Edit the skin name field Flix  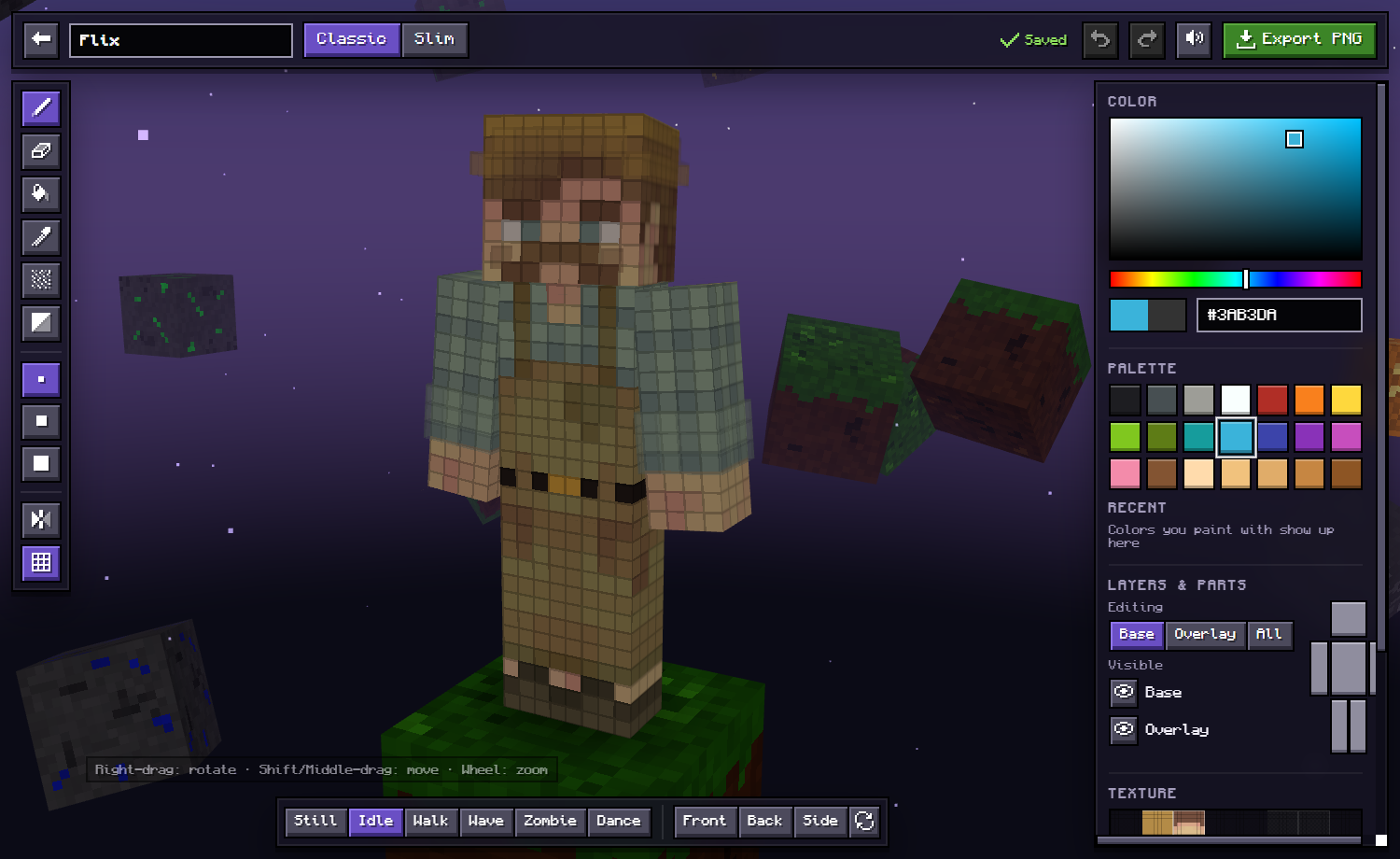click(181, 40)
